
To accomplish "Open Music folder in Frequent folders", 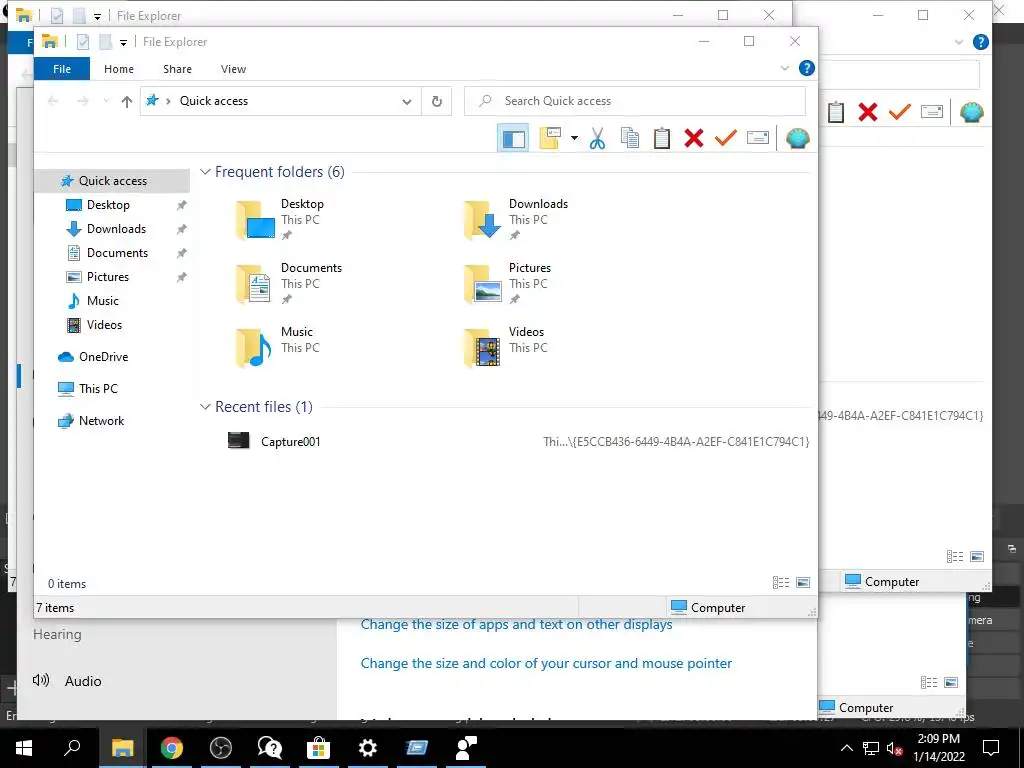I will (279, 347).
